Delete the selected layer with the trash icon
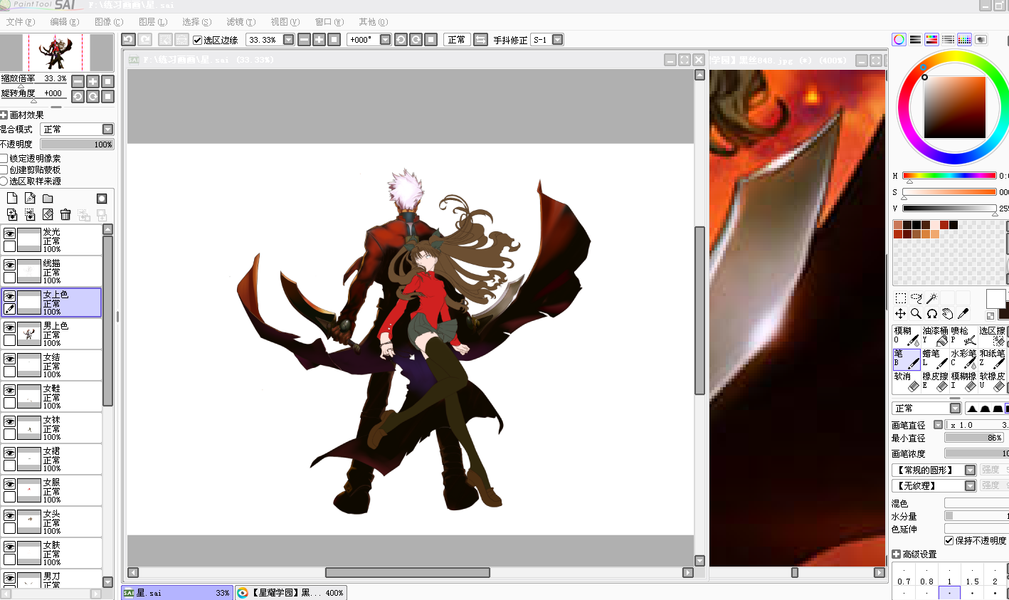 click(66, 214)
